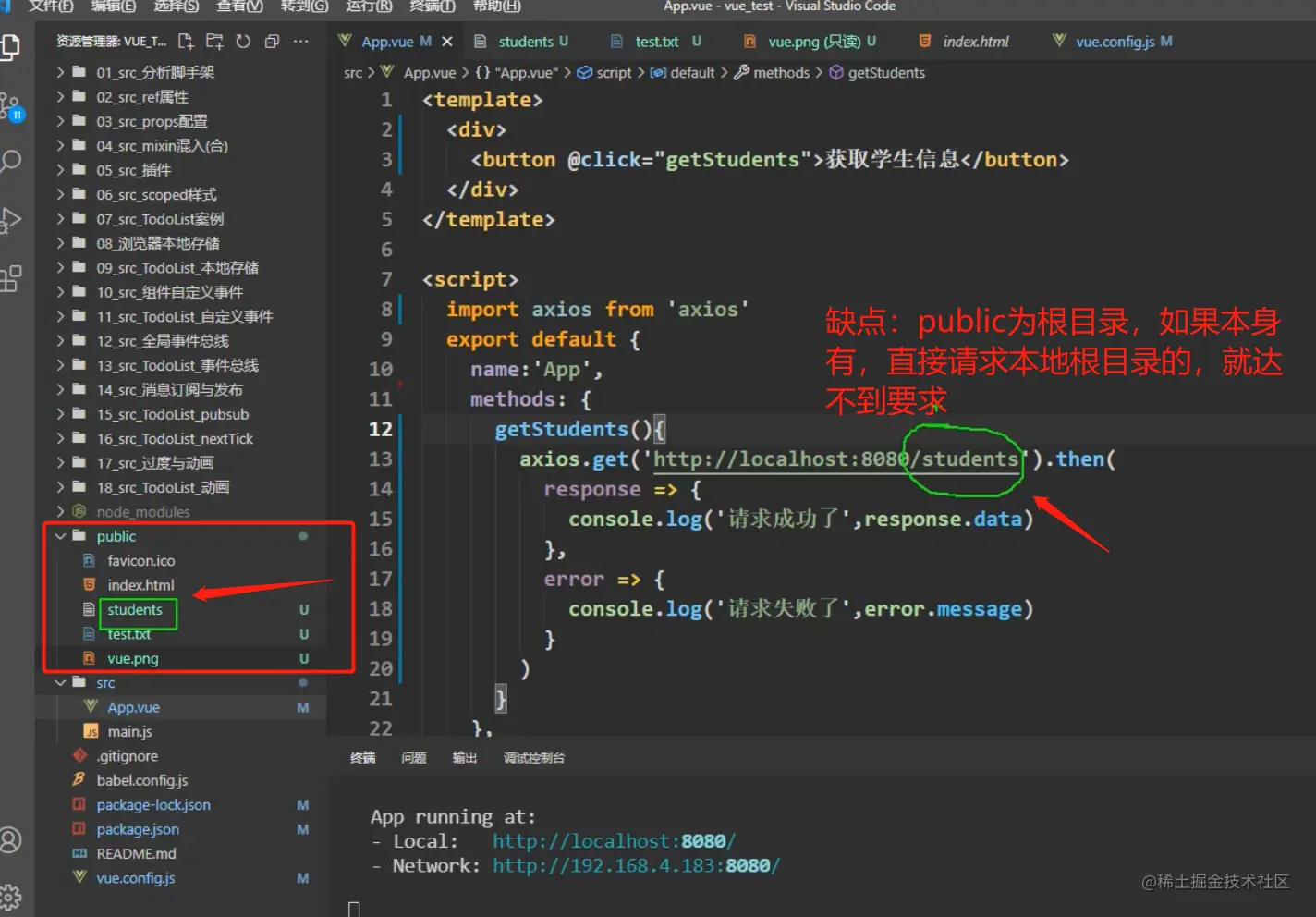The height and width of the screenshot is (917, 1316).
Task: Open the 转到(G) menu
Action: pyautogui.click(x=304, y=6)
